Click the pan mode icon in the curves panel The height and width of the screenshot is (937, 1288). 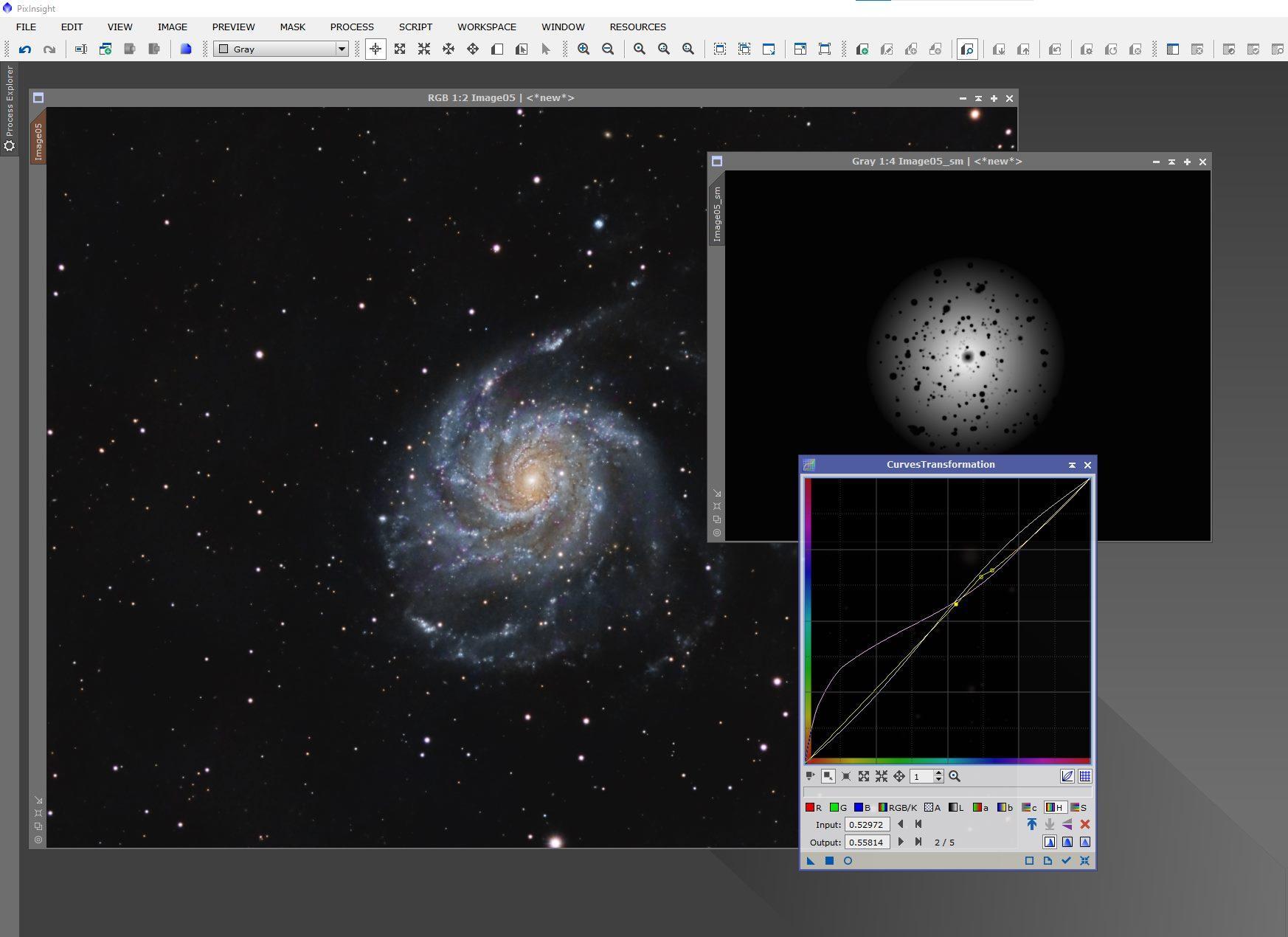[899, 776]
